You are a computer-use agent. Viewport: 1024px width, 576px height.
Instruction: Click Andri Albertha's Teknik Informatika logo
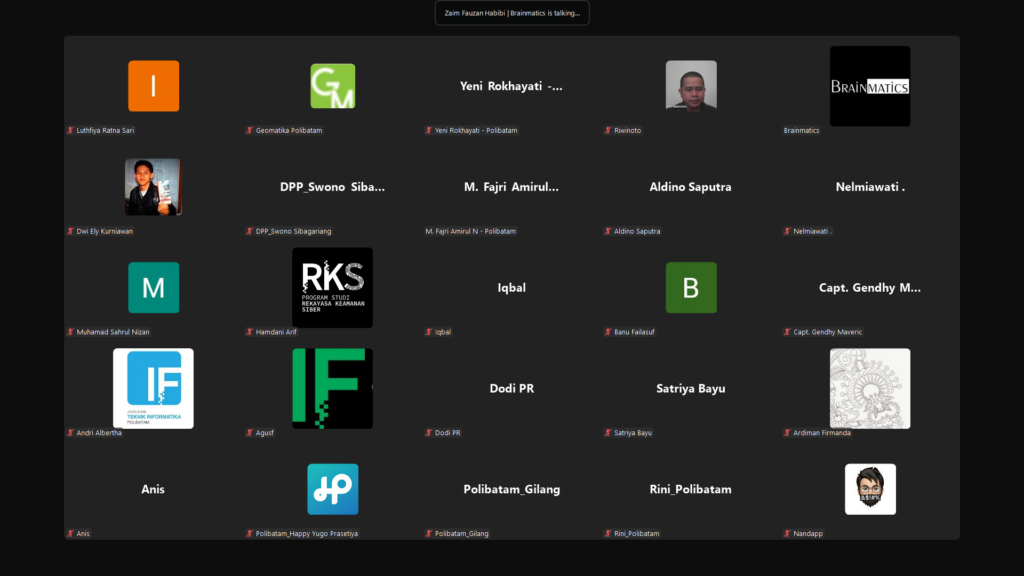[153, 388]
